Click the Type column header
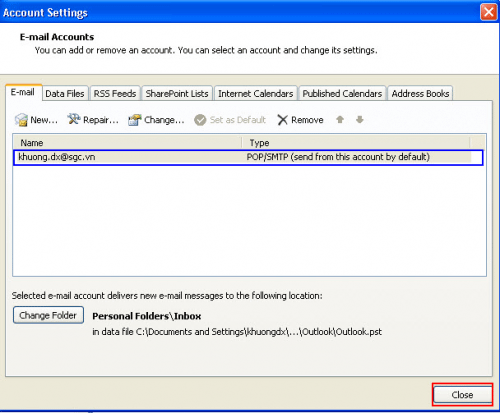The image size is (500, 413). [x=356, y=143]
